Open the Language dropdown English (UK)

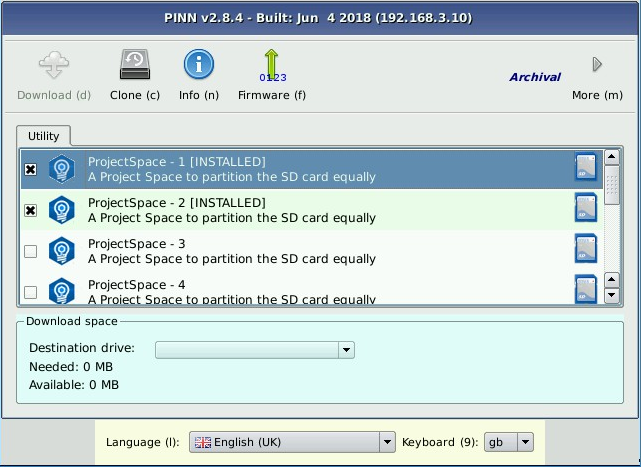(x=292, y=442)
